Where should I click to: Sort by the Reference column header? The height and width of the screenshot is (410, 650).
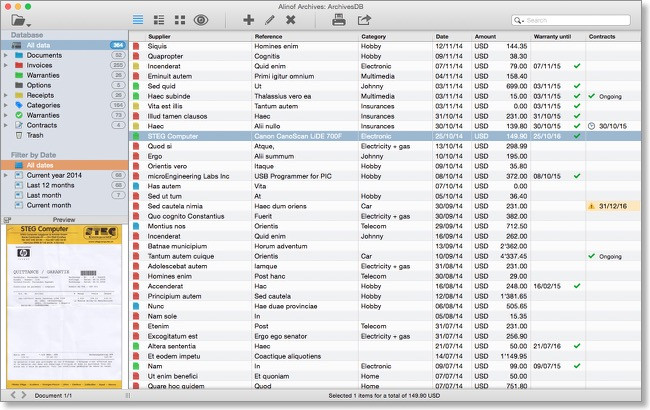305,36
